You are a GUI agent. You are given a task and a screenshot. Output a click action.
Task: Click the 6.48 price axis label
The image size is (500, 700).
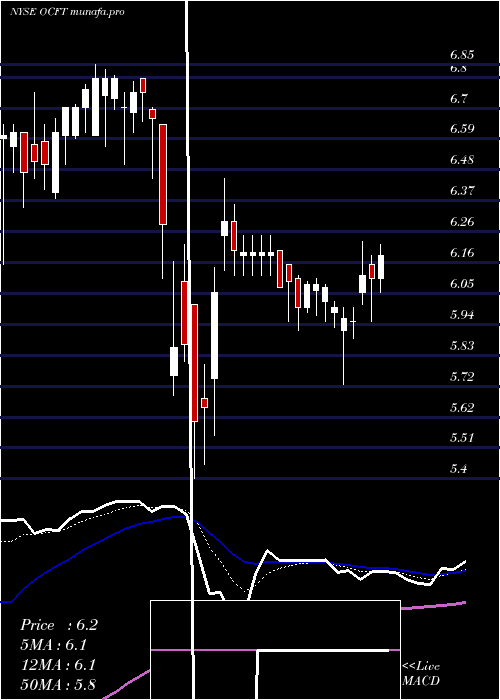pyautogui.click(x=462, y=160)
